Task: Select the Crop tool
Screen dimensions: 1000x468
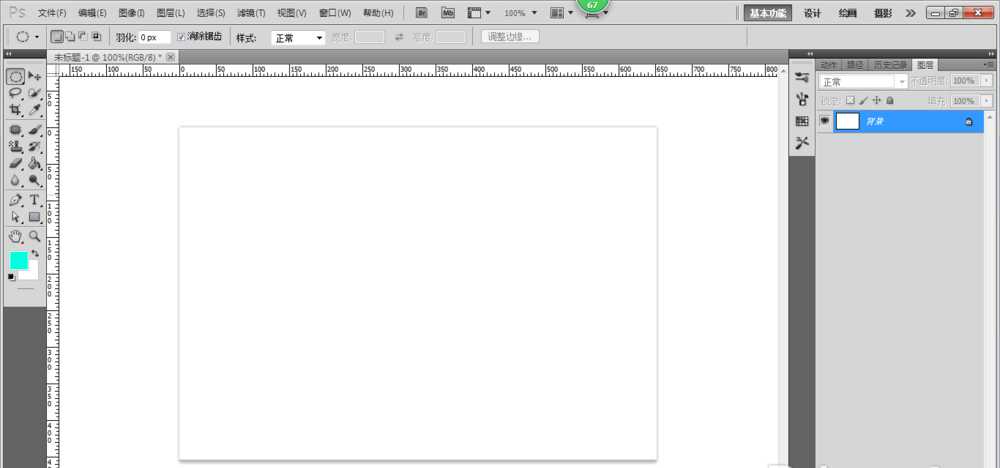Action: click(16, 110)
